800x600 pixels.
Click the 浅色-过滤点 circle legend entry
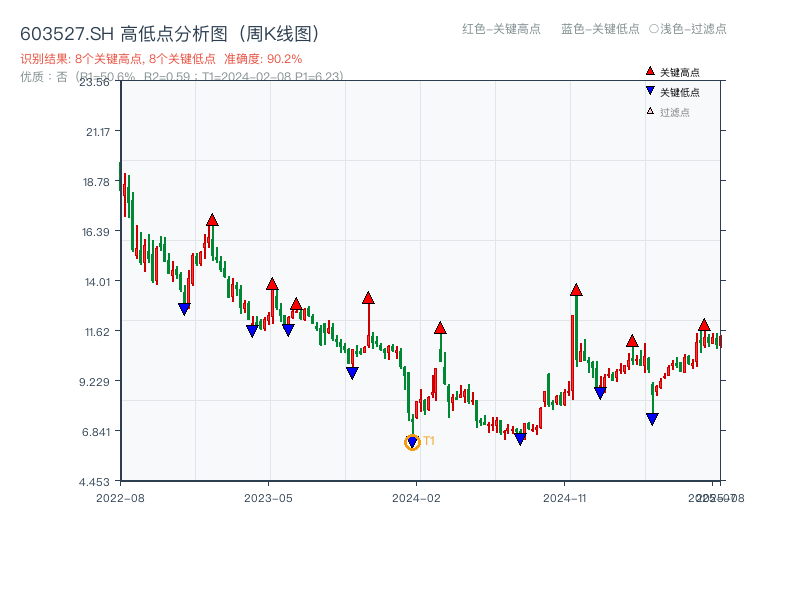688,29
